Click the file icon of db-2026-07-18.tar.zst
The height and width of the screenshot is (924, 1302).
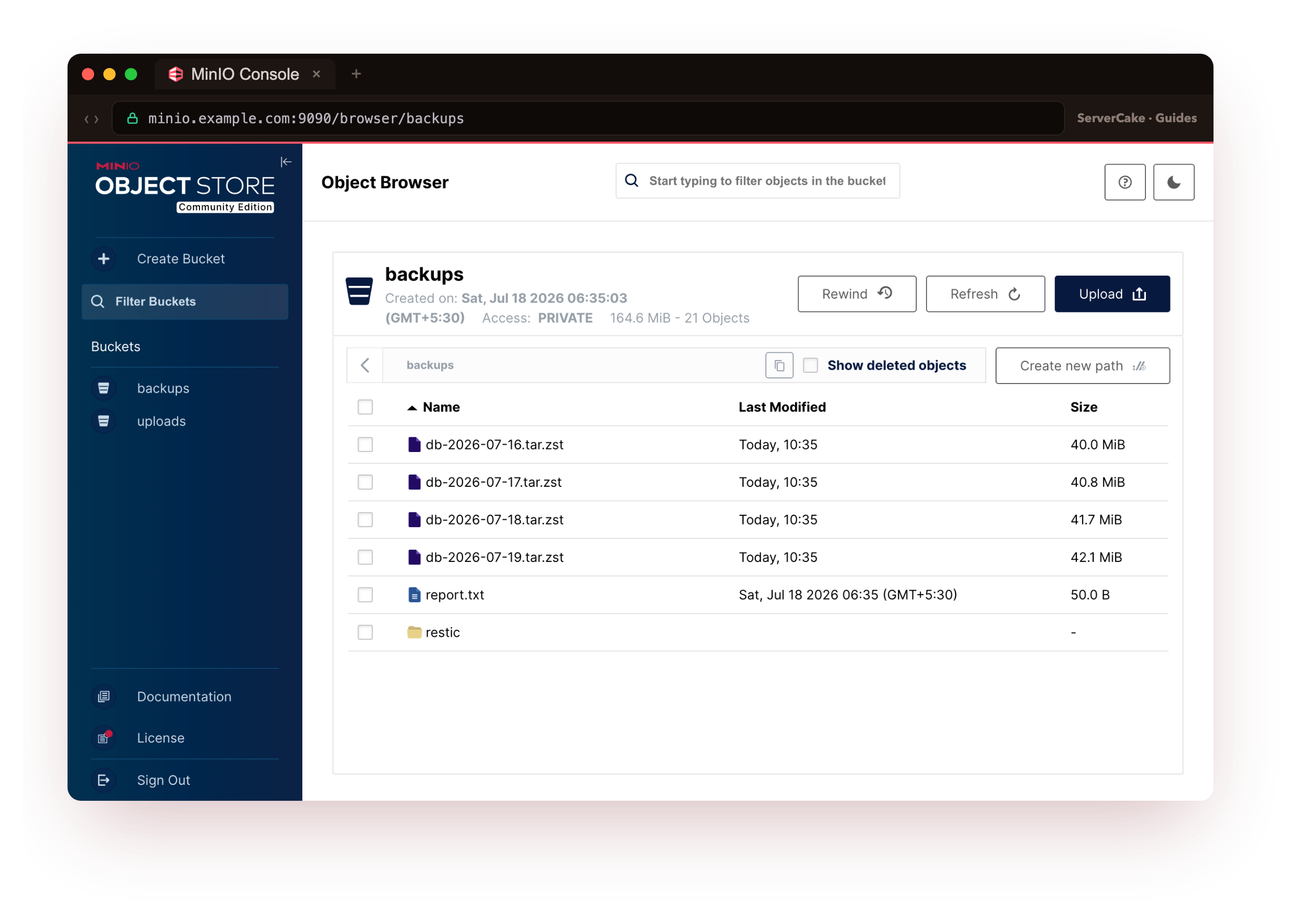pyautogui.click(x=414, y=520)
